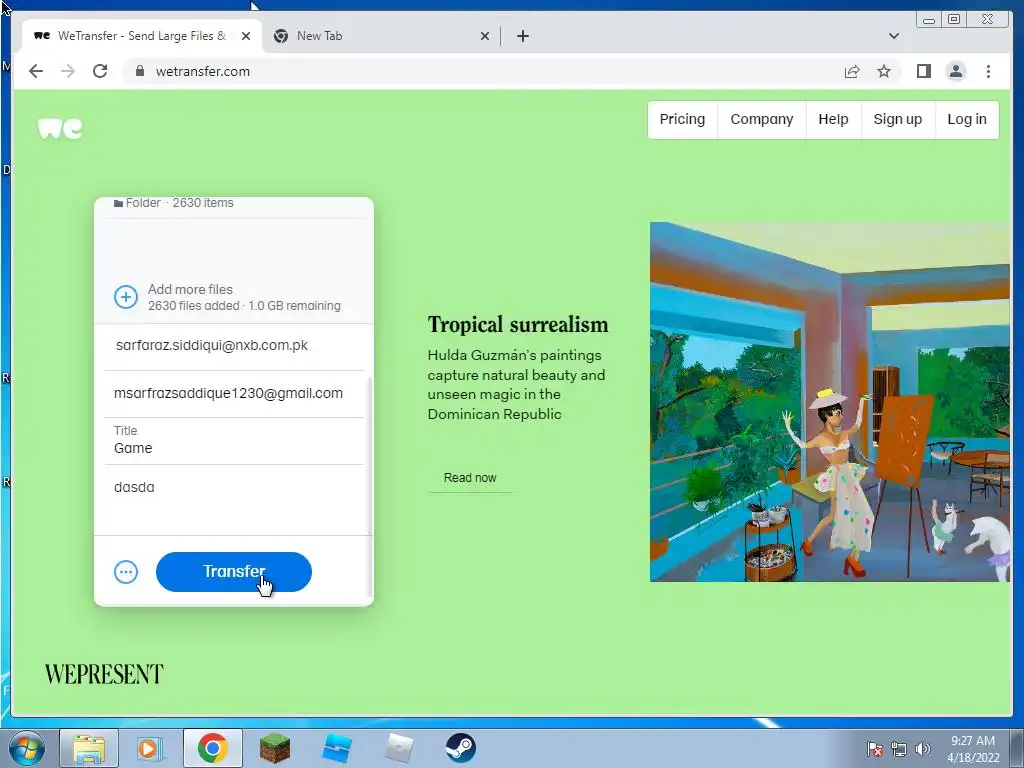Close the WeTransfer tab
This screenshot has height=768, width=1024.
click(246, 36)
